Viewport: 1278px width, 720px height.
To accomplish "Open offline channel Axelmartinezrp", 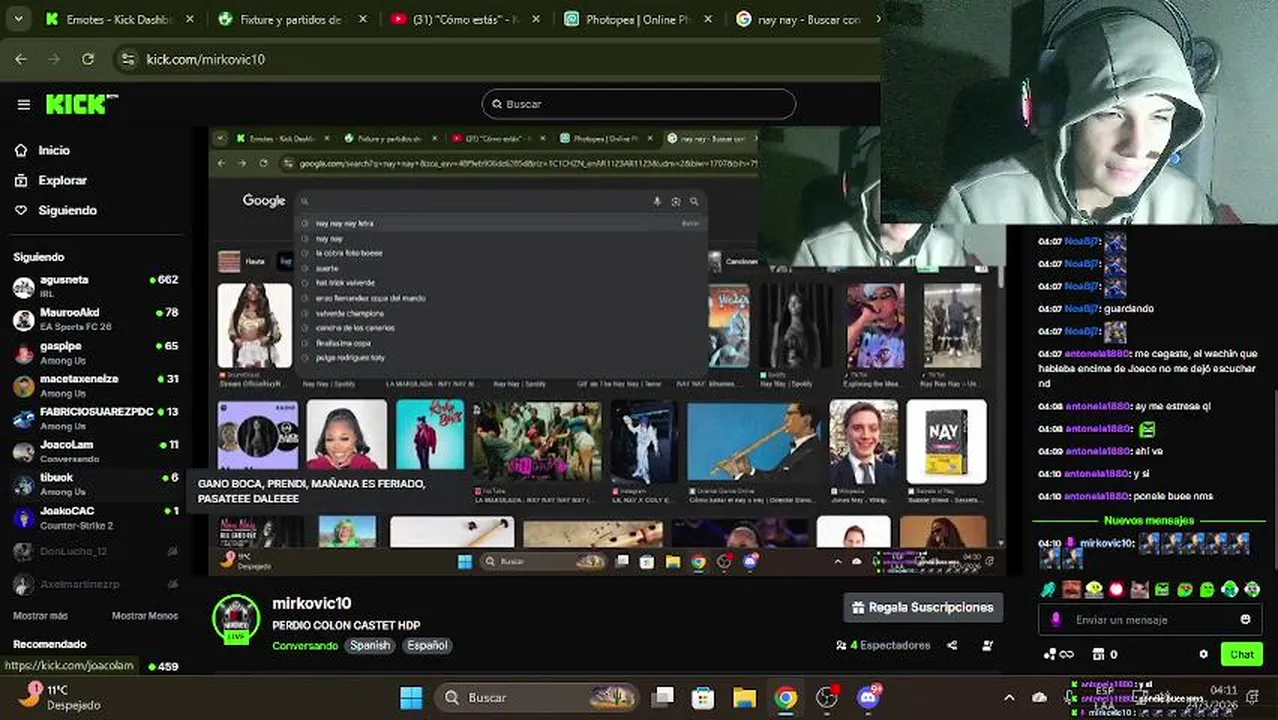I will (x=95, y=584).
